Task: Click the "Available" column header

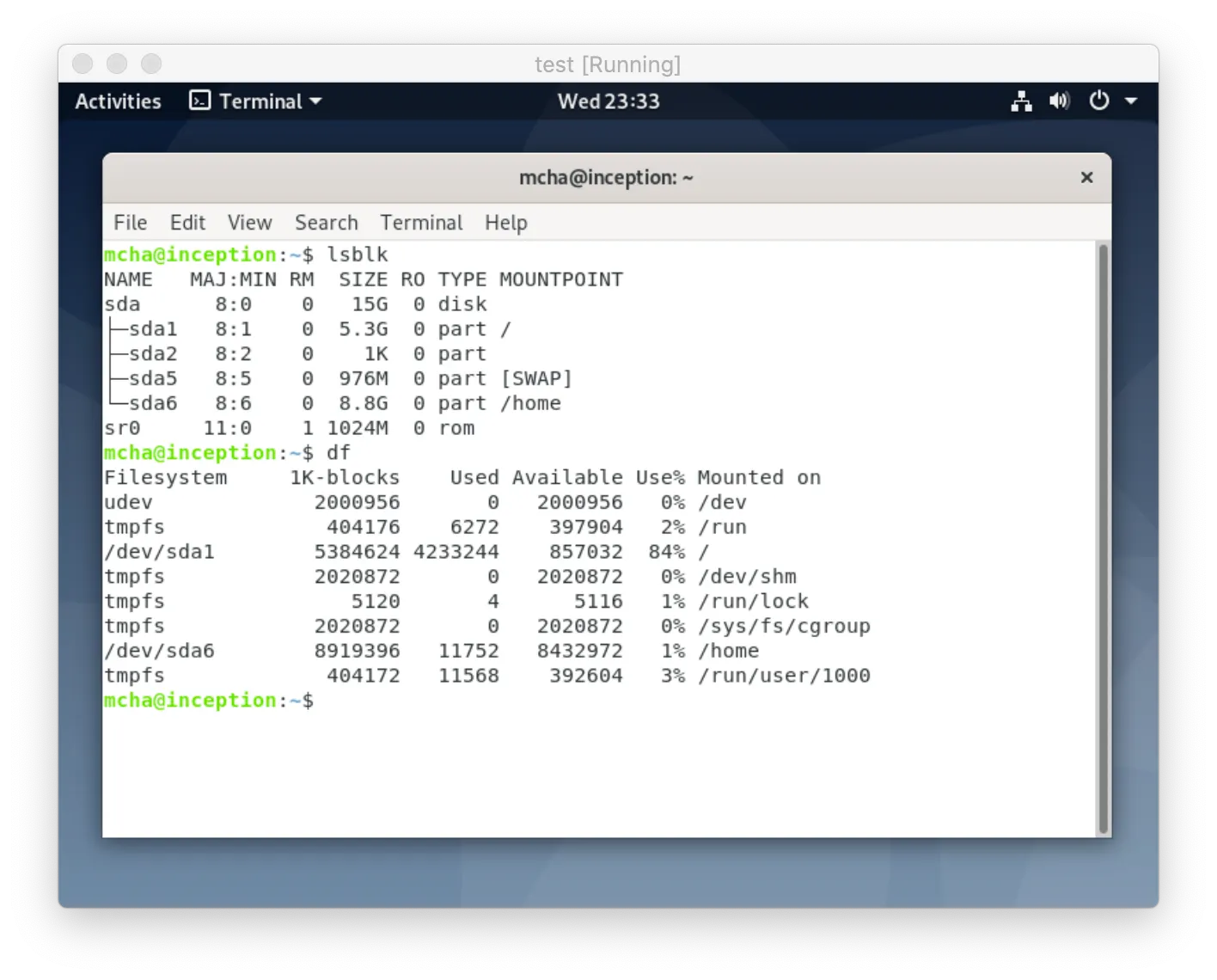Action: [567, 478]
